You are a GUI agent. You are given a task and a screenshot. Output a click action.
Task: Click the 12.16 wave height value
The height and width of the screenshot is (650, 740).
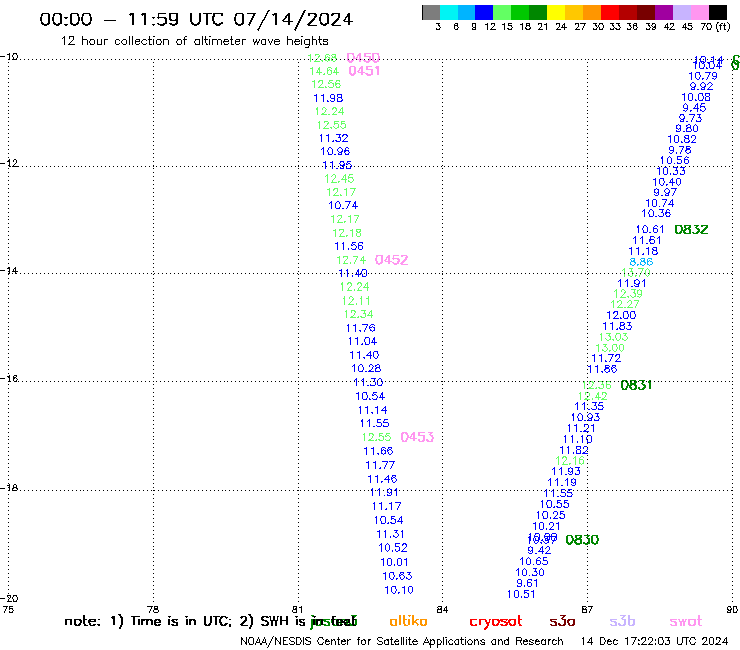tap(570, 461)
